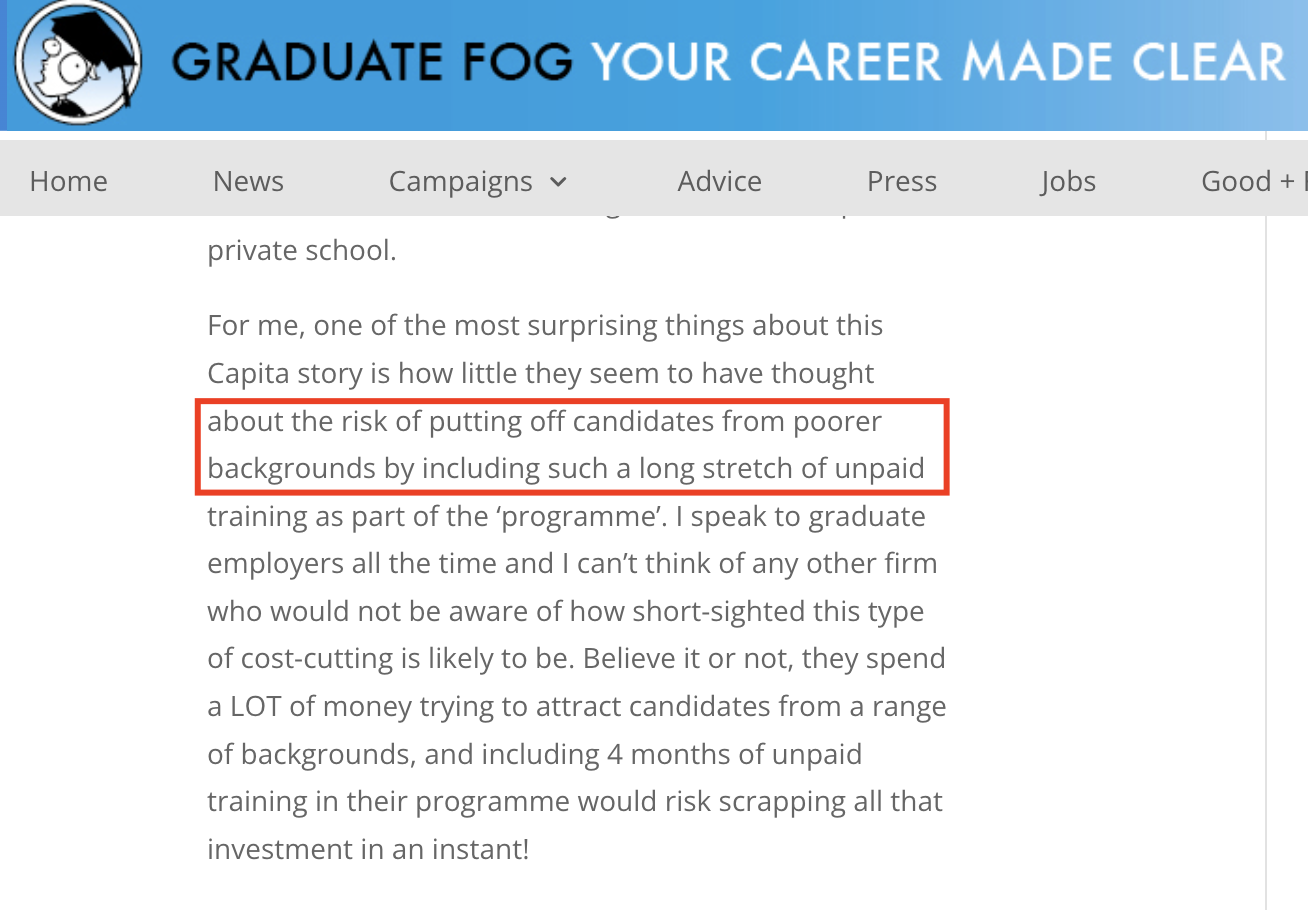Screen dimensions: 1308x910
Task: Click the words 'private school' in the article
Action: 301,250
